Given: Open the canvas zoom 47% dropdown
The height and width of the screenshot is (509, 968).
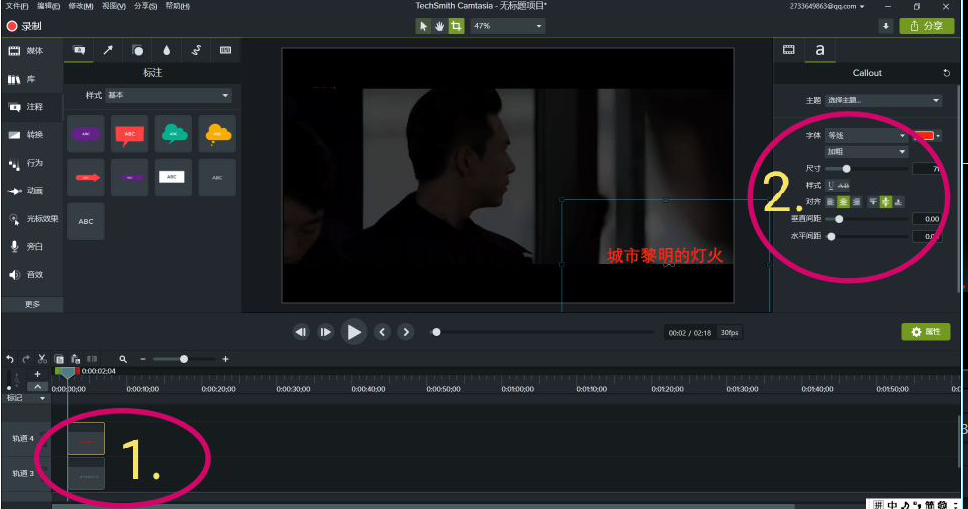Looking at the screenshot, I should click(x=508, y=26).
